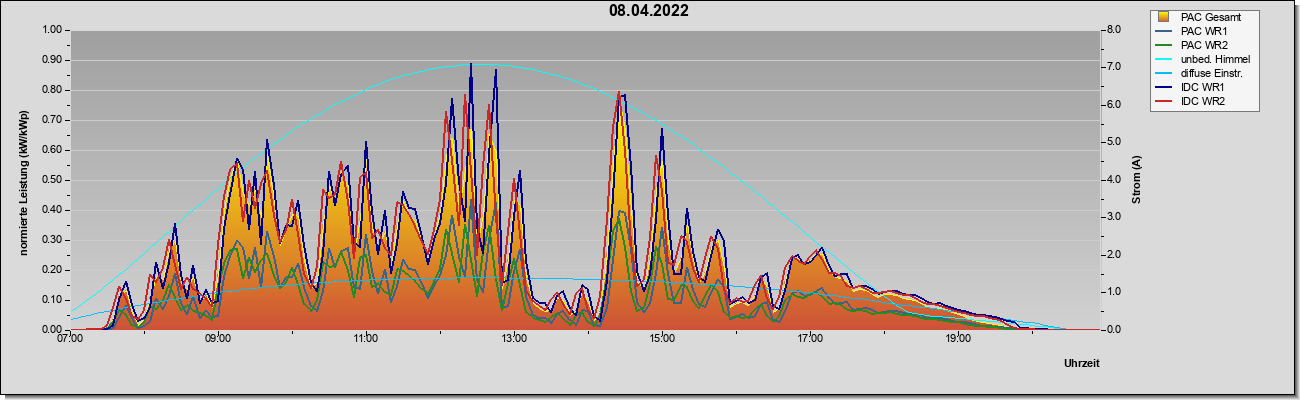This screenshot has width=1300, height=400.
Task: Click the 19:00 time axis label
Action: click(958, 339)
